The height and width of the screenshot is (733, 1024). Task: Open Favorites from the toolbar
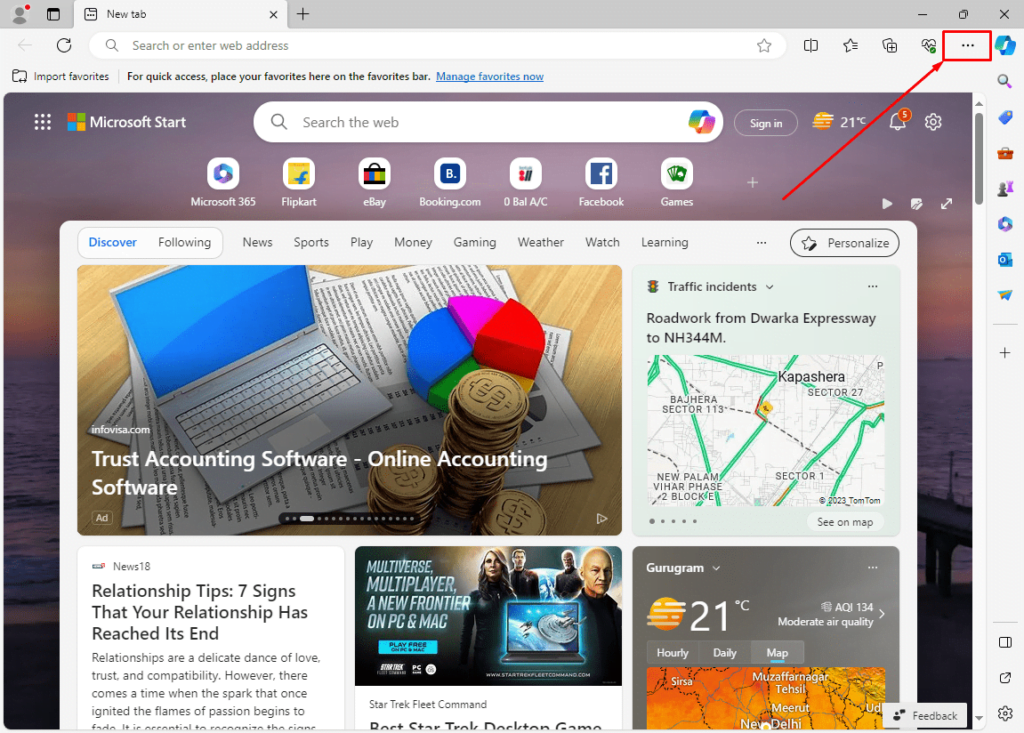[x=849, y=45]
